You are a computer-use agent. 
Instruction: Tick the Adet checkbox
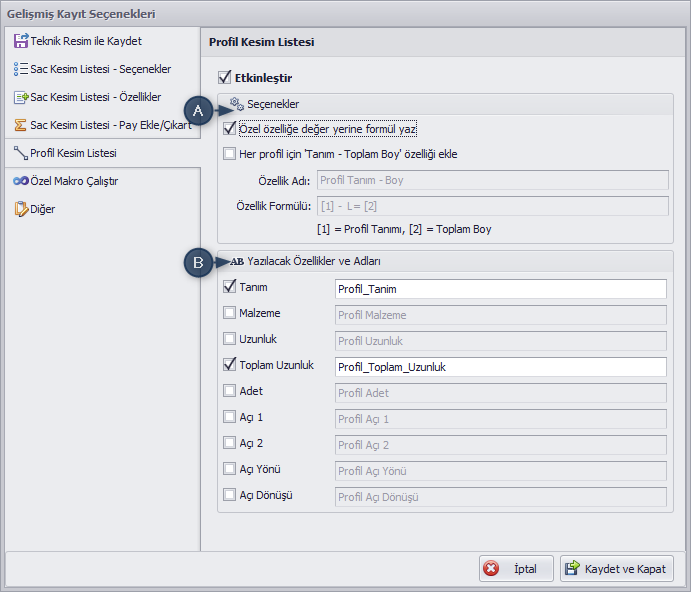pyautogui.click(x=230, y=391)
